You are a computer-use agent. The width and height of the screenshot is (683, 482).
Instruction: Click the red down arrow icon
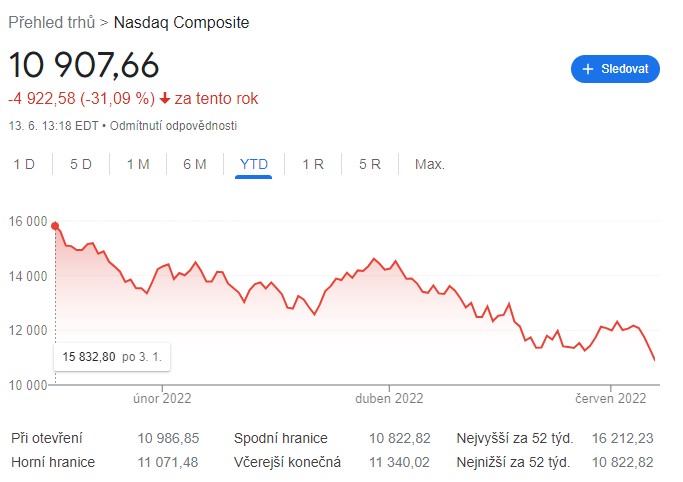tap(165, 98)
